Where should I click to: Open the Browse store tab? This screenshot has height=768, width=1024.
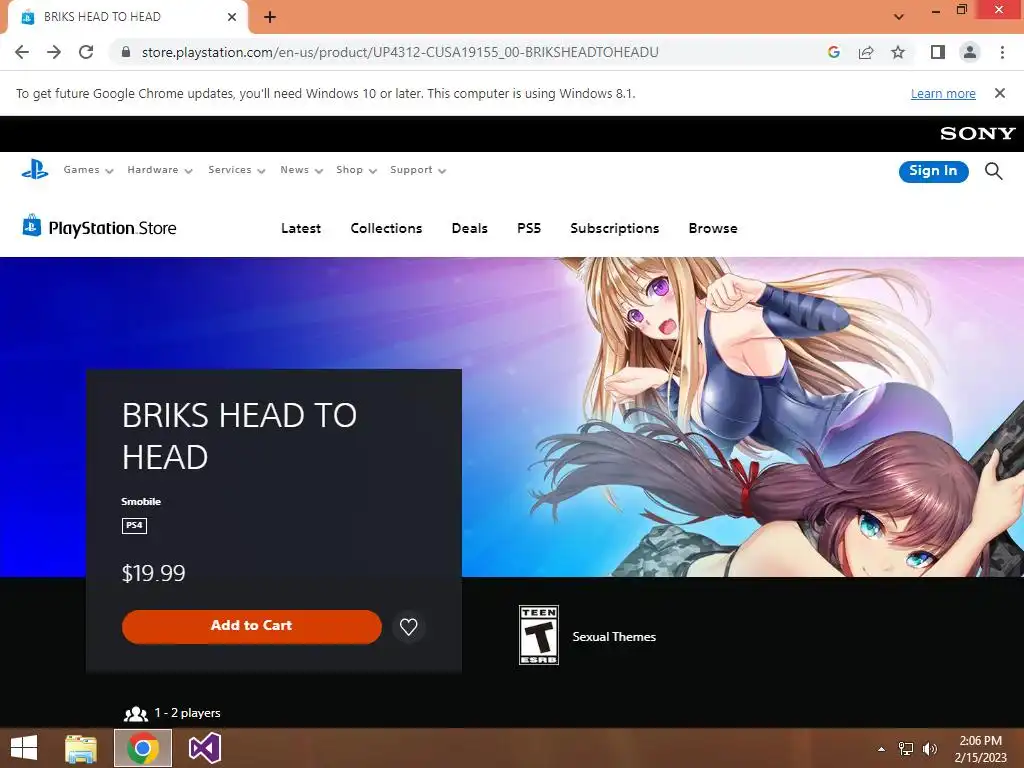tap(713, 229)
